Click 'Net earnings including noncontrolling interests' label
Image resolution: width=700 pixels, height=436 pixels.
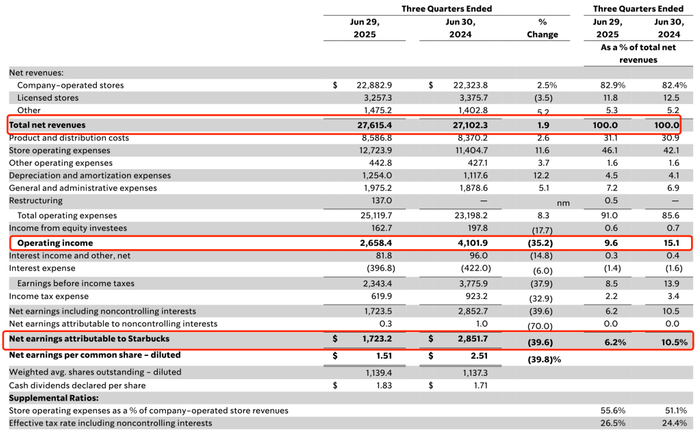click(102, 311)
